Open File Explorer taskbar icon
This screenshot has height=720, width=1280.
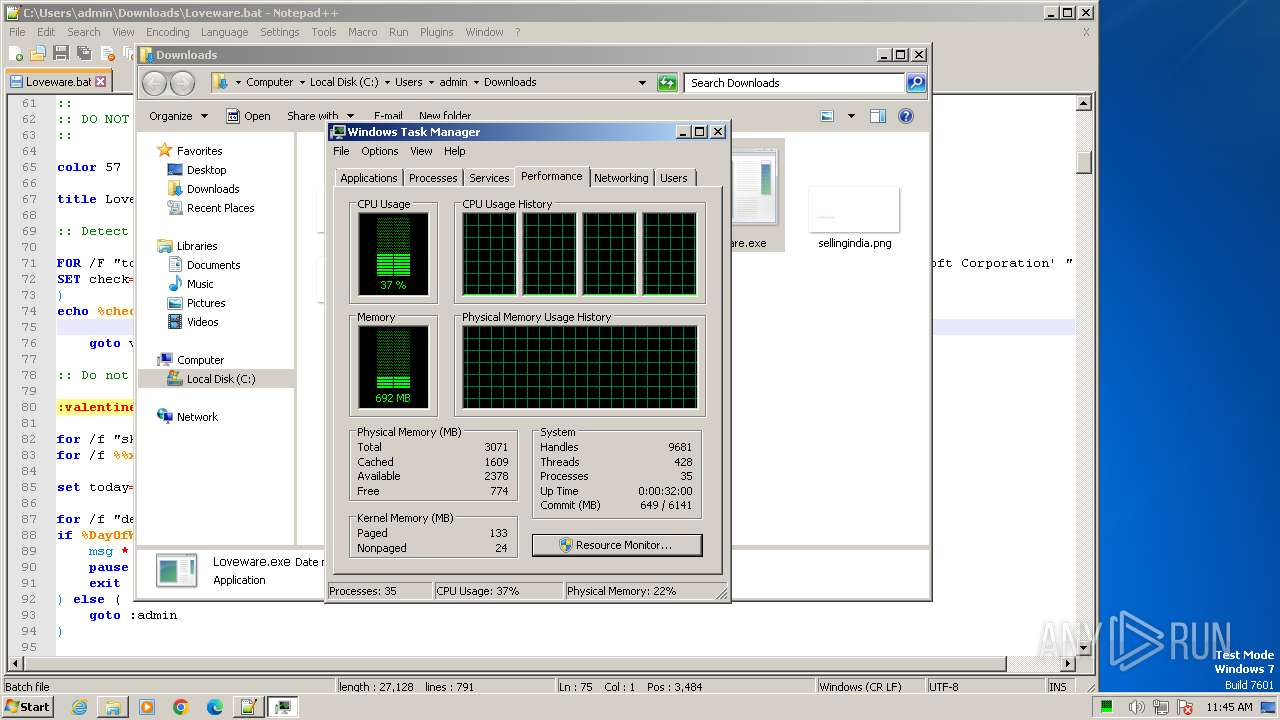point(113,707)
